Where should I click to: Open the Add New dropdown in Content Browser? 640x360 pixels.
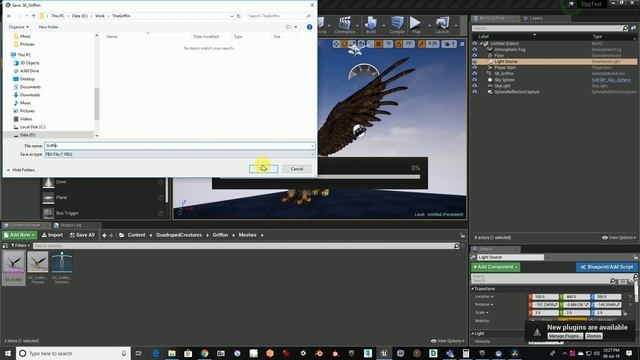click(x=19, y=235)
